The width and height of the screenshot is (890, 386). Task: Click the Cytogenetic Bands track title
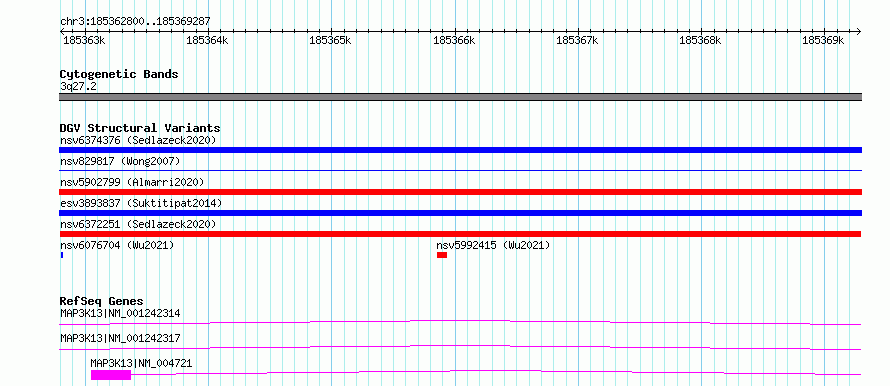tap(119, 74)
